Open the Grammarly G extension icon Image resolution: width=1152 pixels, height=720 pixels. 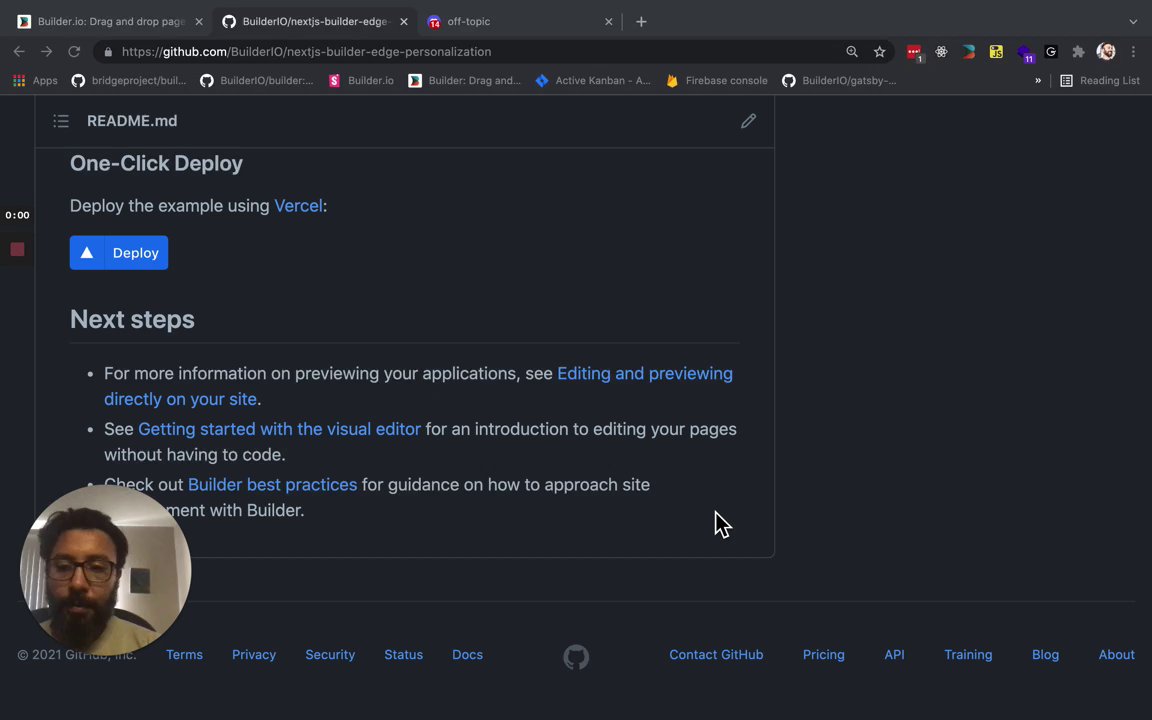coord(1051,51)
